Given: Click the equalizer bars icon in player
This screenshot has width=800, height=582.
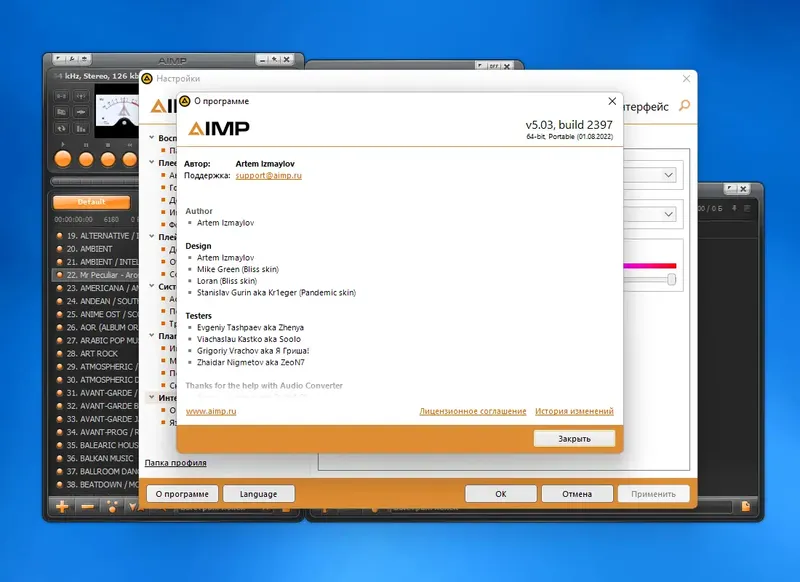Looking at the screenshot, I should click(x=81, y=129).
